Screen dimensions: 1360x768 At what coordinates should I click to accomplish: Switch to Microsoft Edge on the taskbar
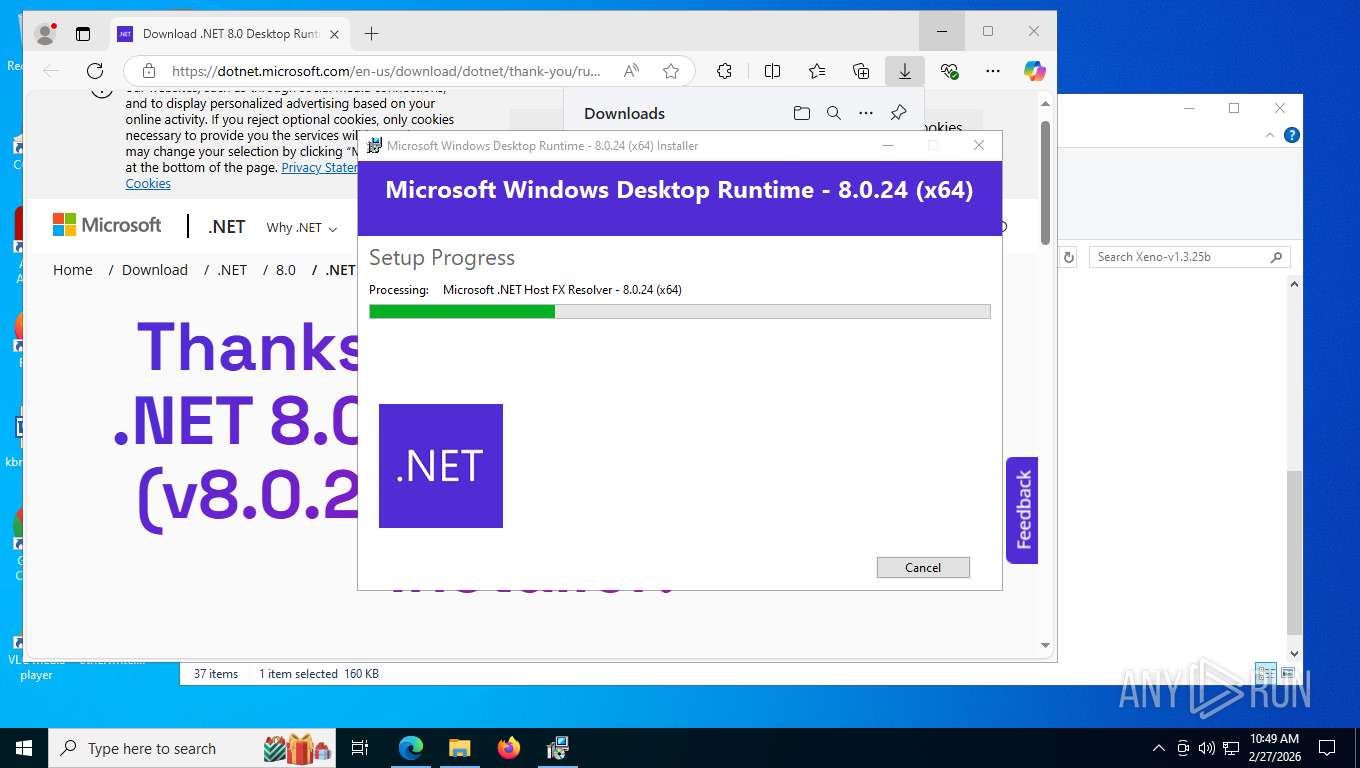[x=410, y=748]
